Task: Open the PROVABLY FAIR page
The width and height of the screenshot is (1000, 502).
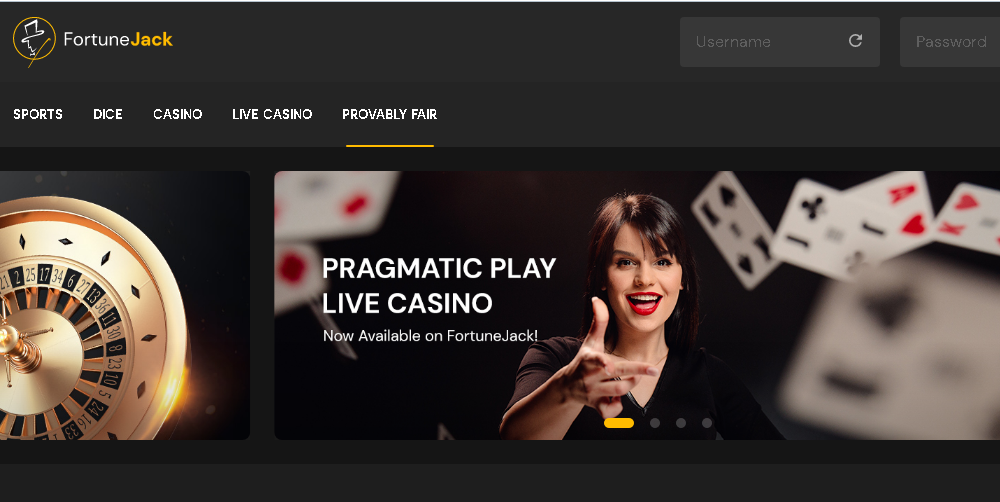Action: (390, 114)
